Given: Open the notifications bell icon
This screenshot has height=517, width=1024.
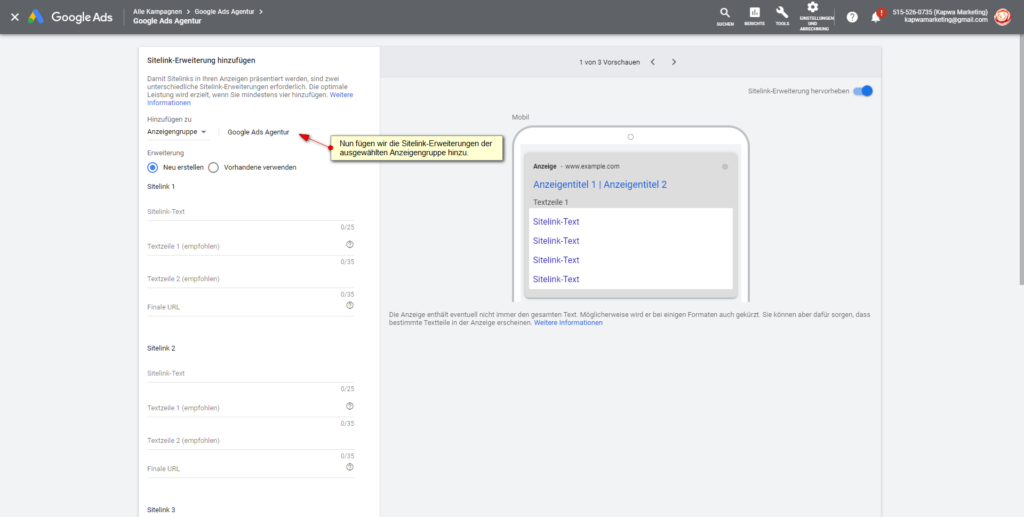Looking at the screenshot, I should (876, 17).
